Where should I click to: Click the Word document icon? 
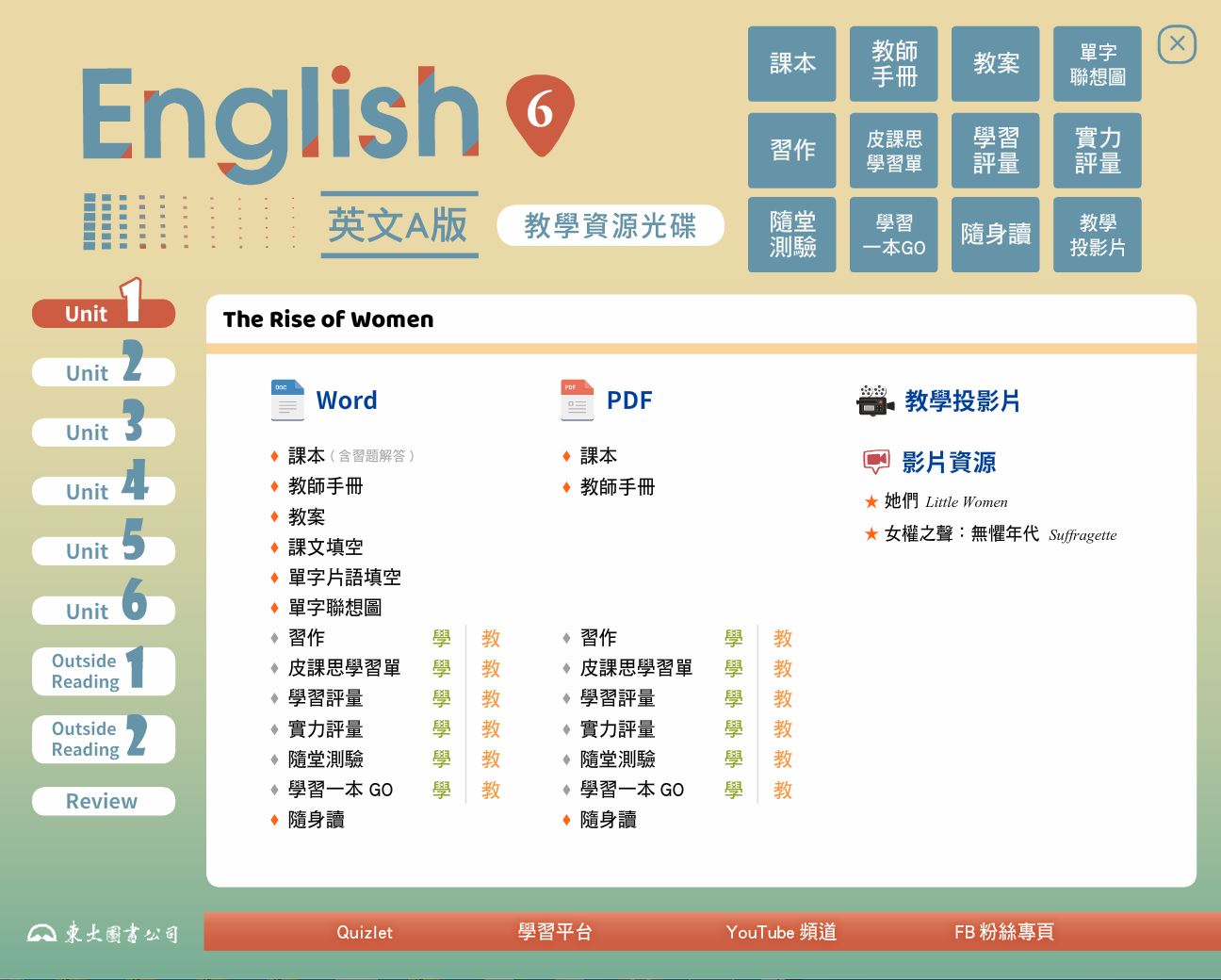(287, 400)
